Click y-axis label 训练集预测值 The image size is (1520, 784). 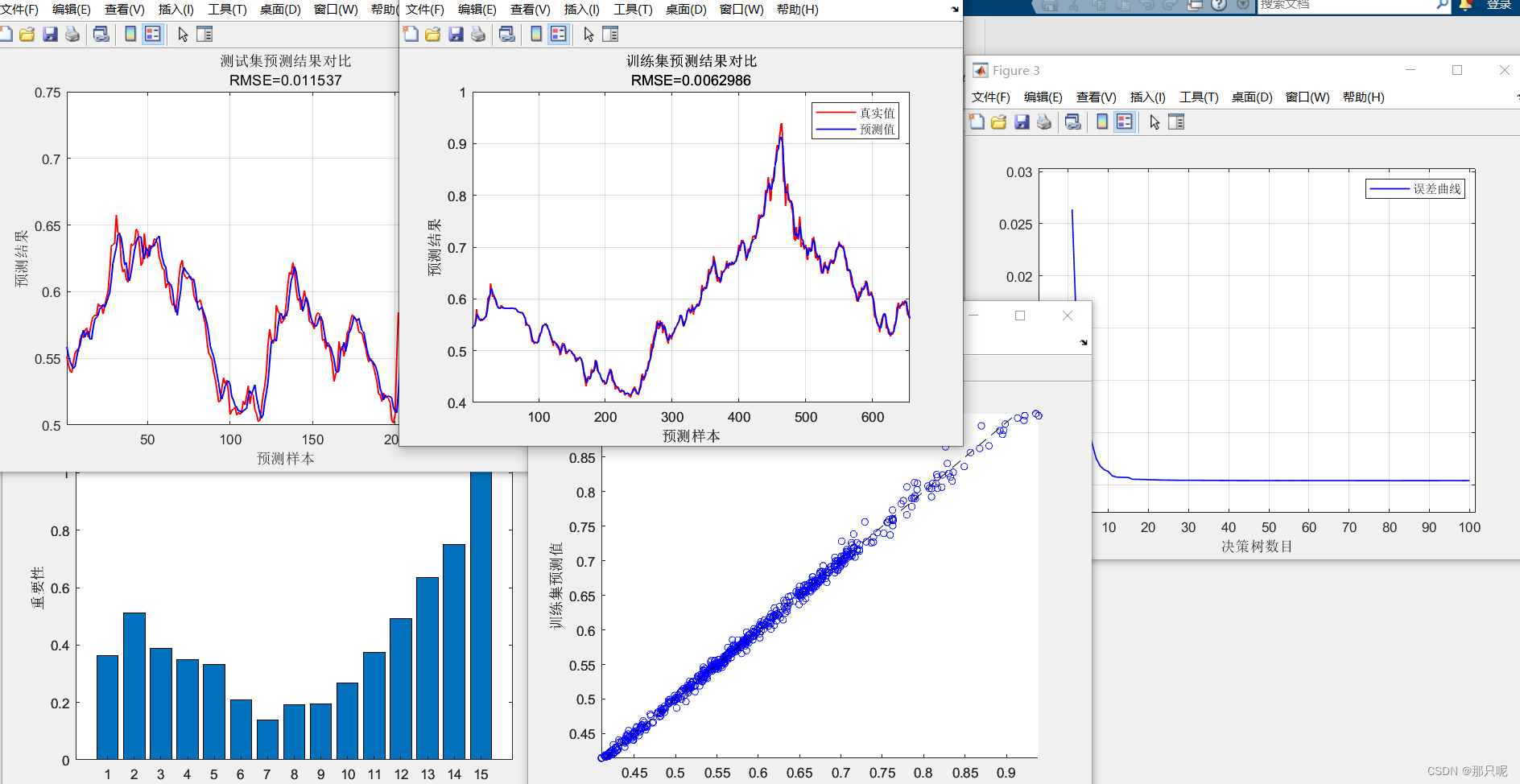556,585
